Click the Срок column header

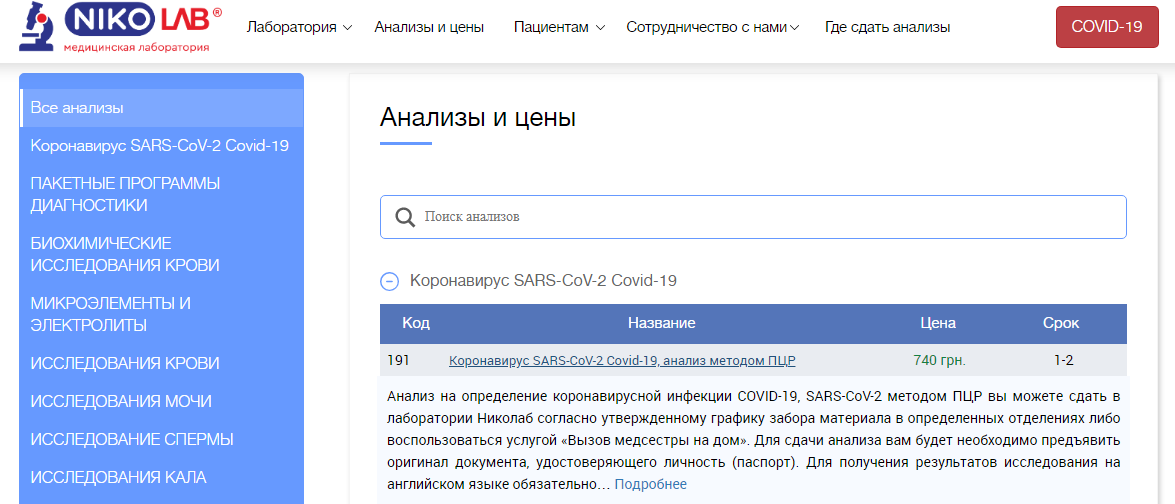pyautogui.click(x=1061, y=324)
